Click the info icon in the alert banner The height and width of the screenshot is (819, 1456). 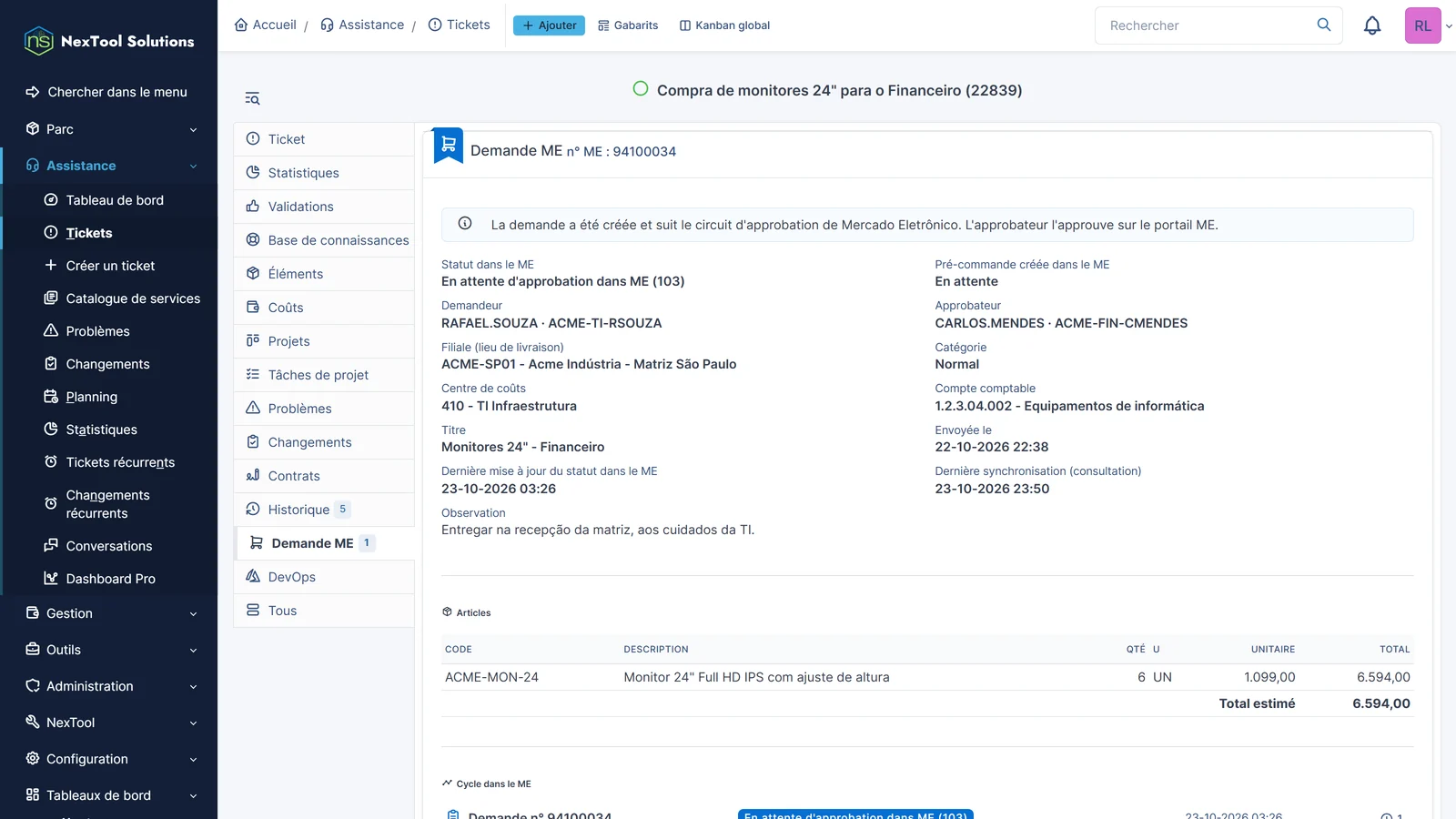point(465,224)
